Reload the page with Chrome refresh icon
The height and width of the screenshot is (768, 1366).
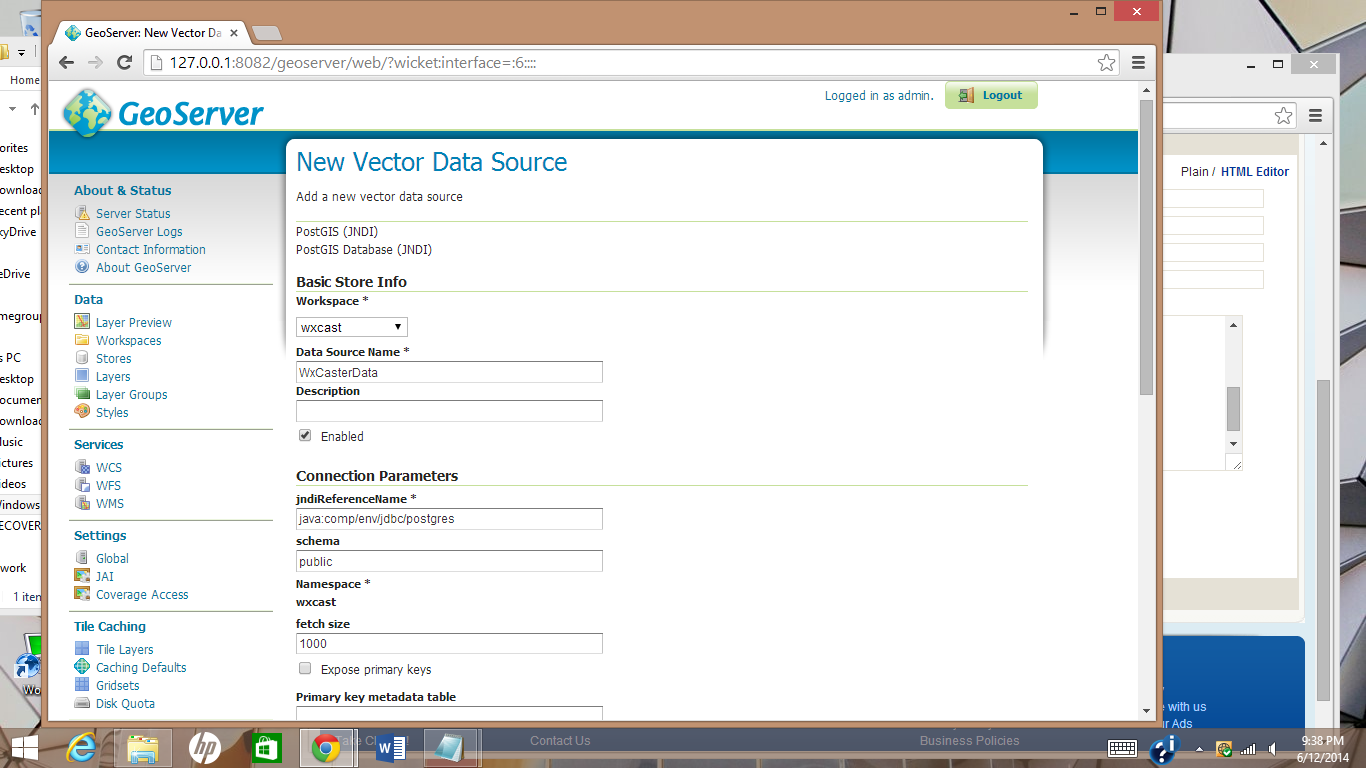[x=125, y=62]
